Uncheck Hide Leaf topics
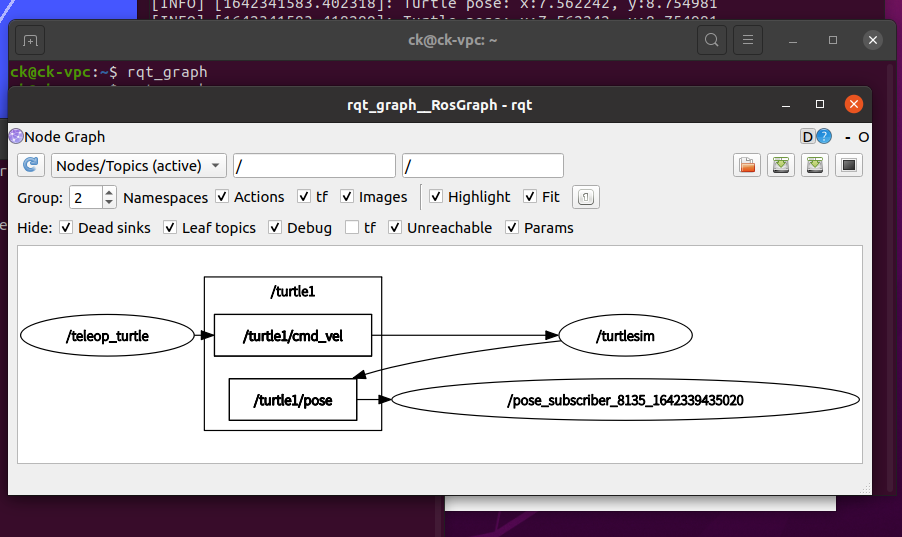Viewport: 902px width, 537px height. tap(170, 228)
